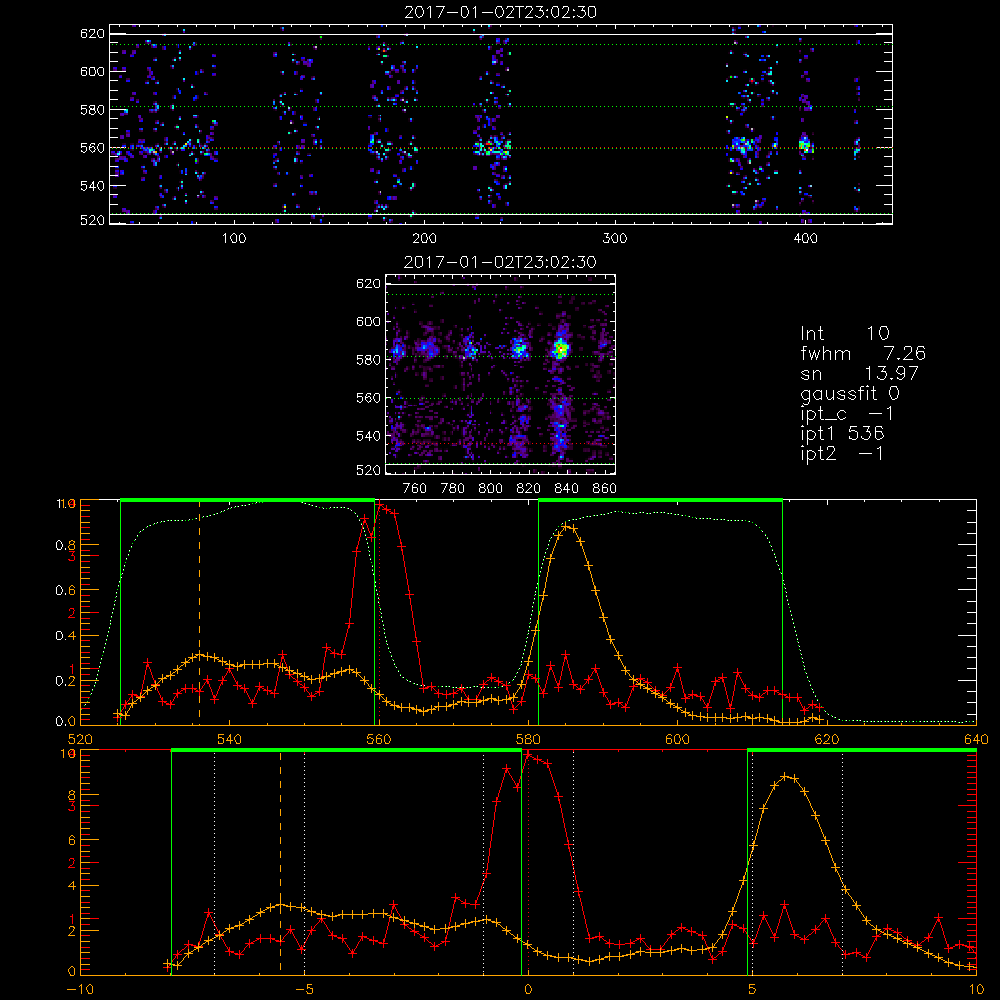Image resolution: width=1000 pixels, height=1000 pixels.
Task: Click the orange curve peak in the third profile plot
Action: coord(568,527)
